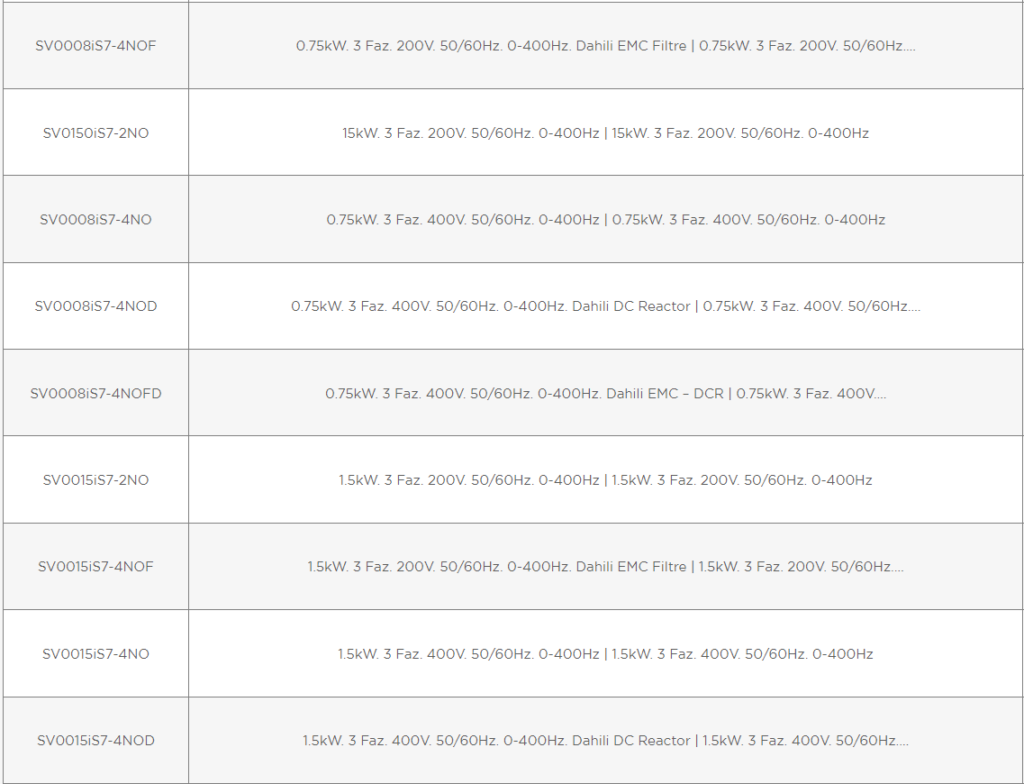Select the 0.75kW 400V 0-400Hz description row
The image size is (1024, 784).
(x=605, y=220)
